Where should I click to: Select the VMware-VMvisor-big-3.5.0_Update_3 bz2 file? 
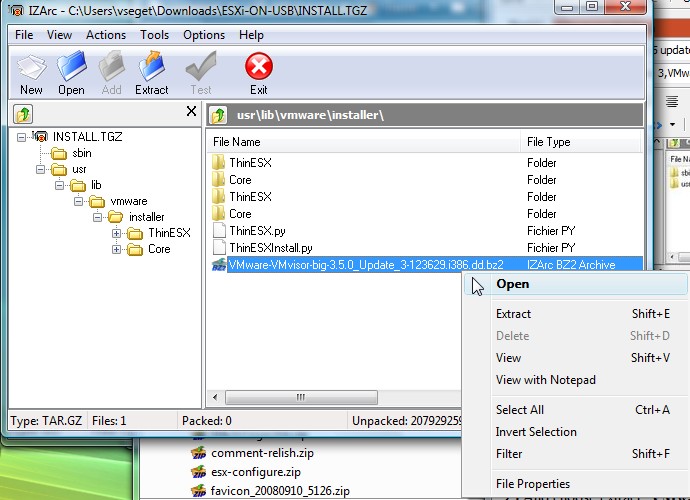pos(425,265)
